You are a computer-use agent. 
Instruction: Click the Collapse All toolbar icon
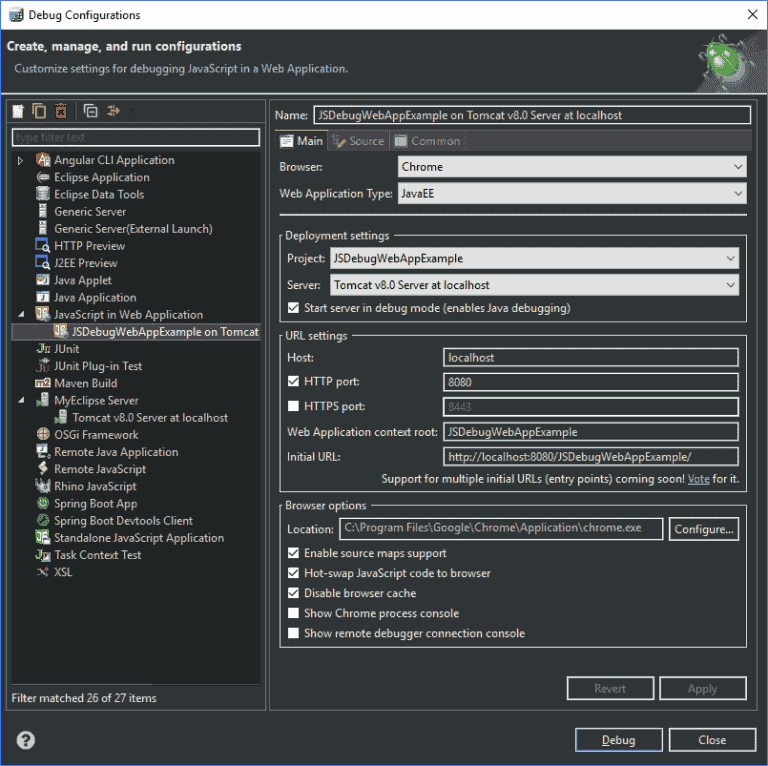[91, 111]
